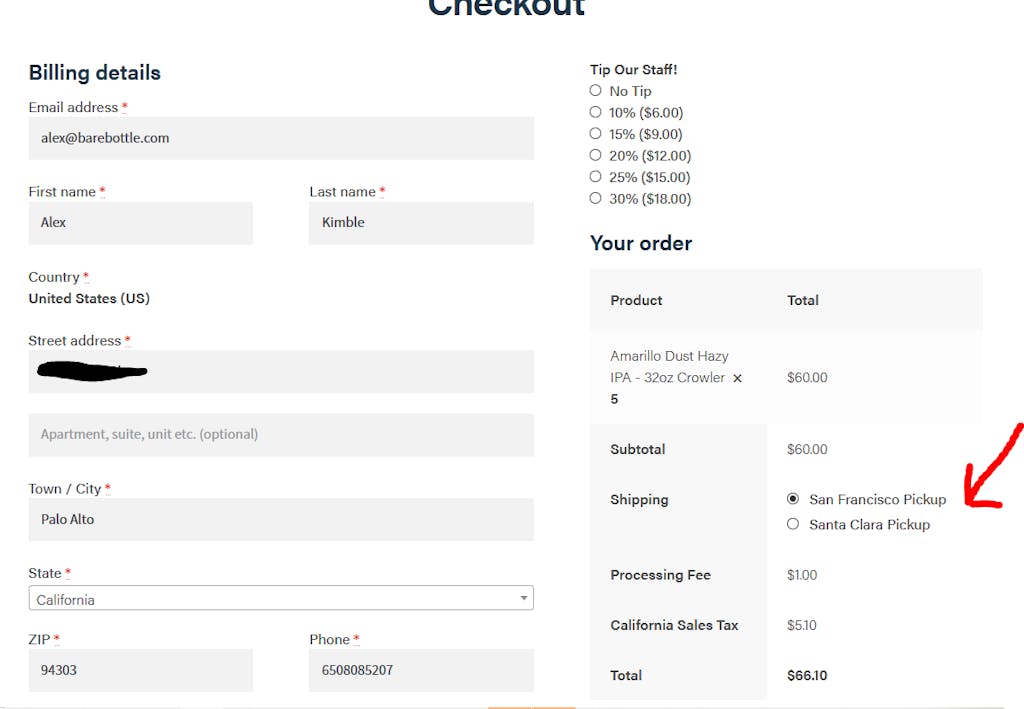
Task: Select the 15% ($9.00) tip option
Action: (596, 134)
